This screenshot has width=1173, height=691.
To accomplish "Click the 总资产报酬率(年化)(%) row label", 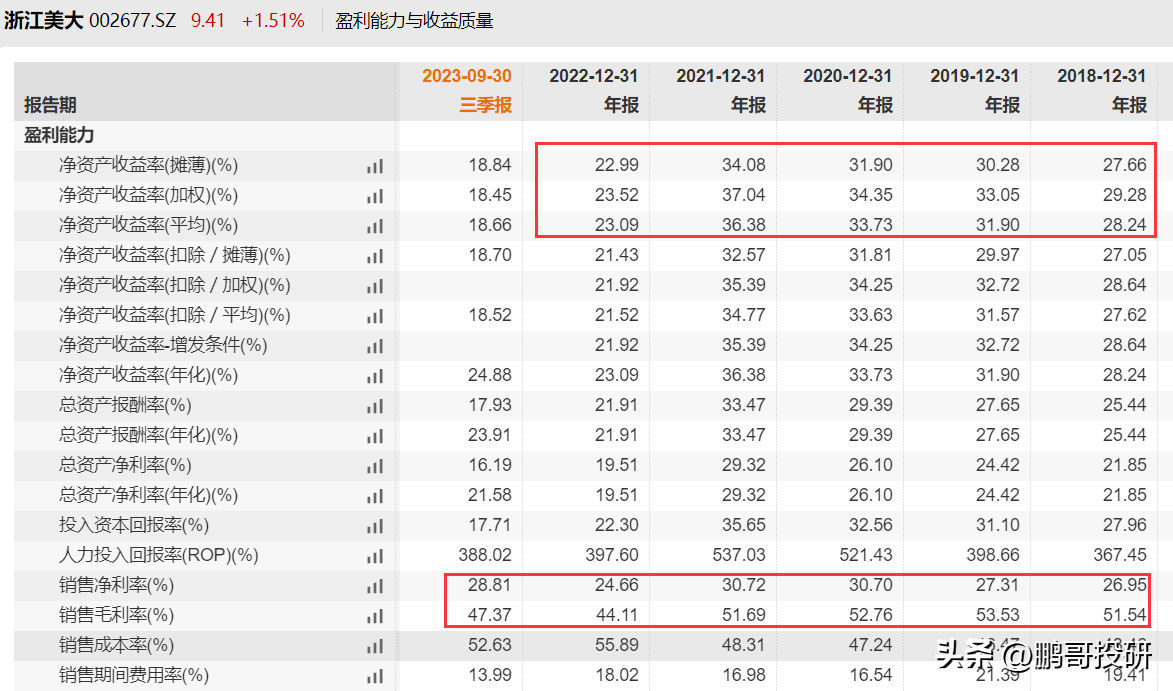I will pyautogui.click(x=148, y=435).
